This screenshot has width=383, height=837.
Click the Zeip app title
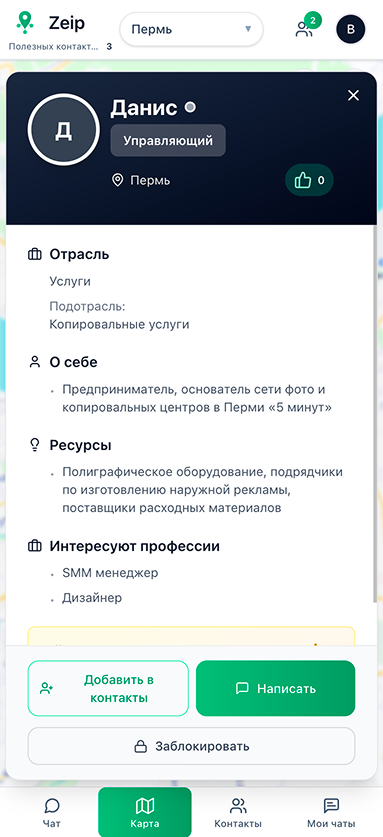point(67,23)
